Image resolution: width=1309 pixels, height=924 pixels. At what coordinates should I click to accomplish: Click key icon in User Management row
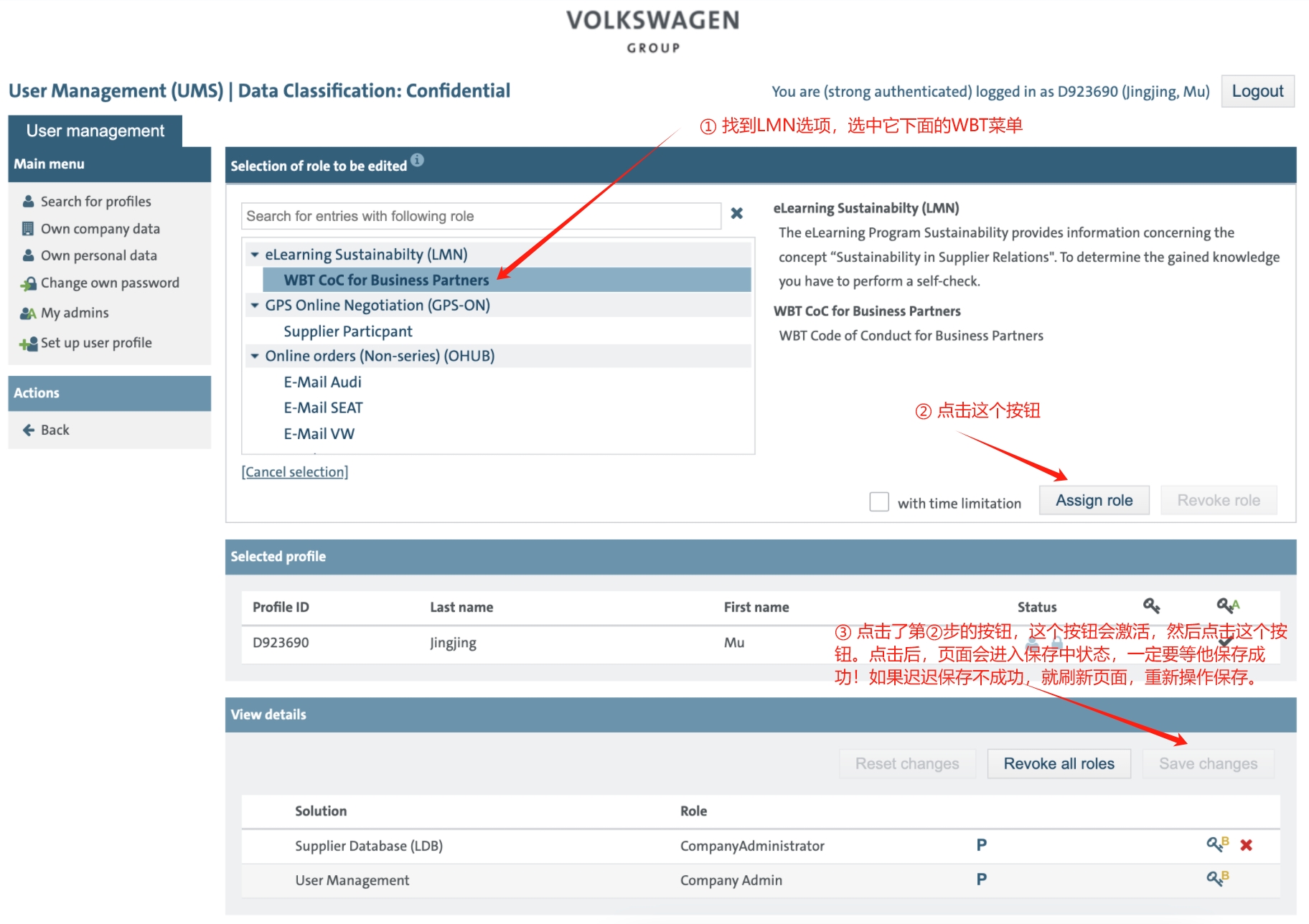[x=1217, y=877]
